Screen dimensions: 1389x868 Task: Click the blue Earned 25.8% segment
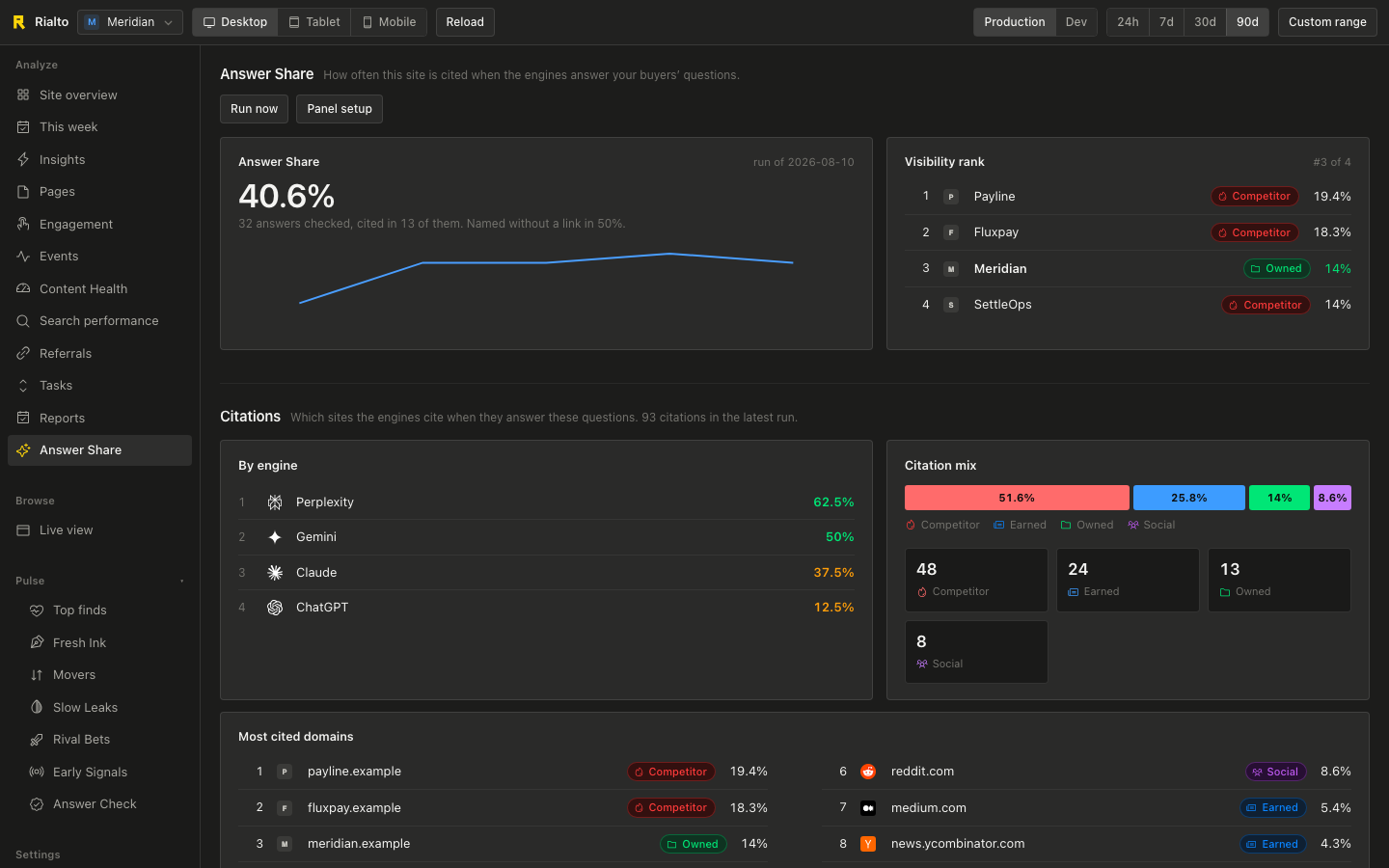point(1189,498)
